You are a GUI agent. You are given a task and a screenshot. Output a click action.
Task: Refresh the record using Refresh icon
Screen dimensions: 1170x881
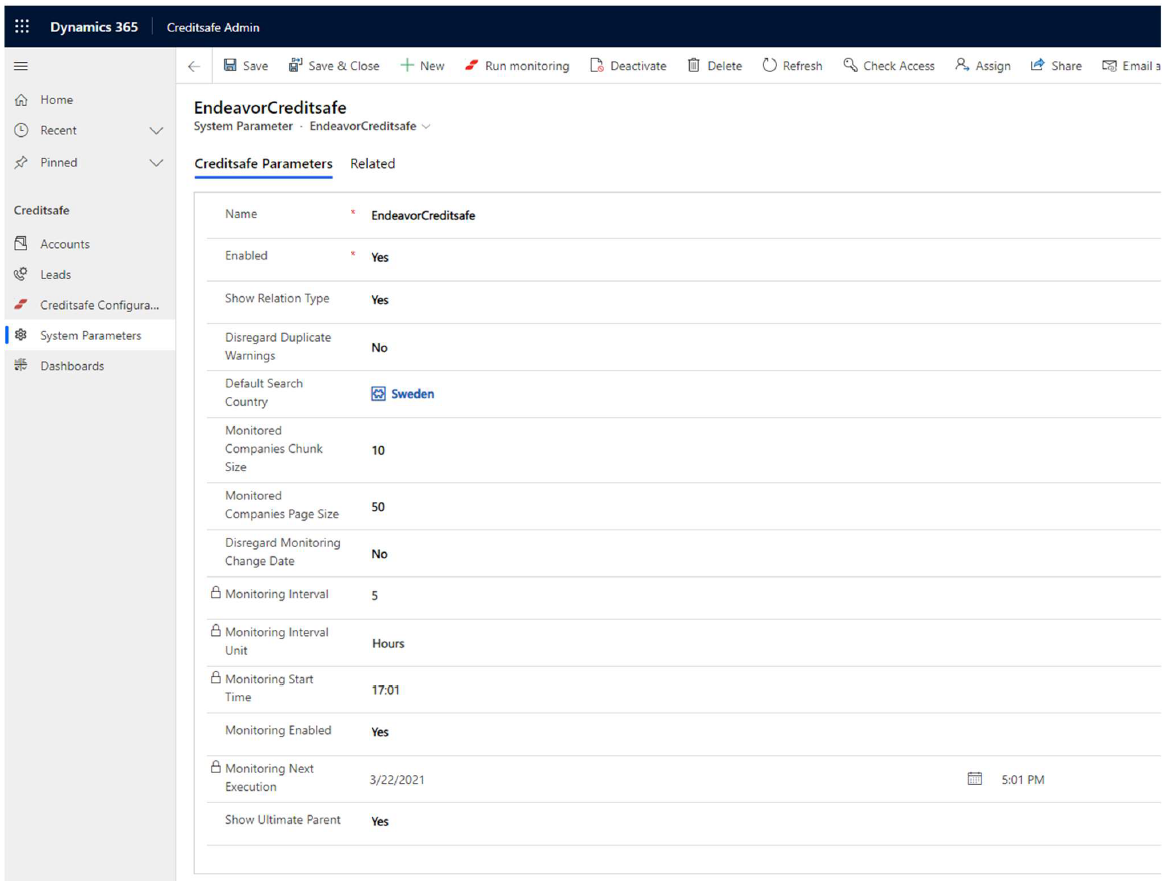point(769,66)
